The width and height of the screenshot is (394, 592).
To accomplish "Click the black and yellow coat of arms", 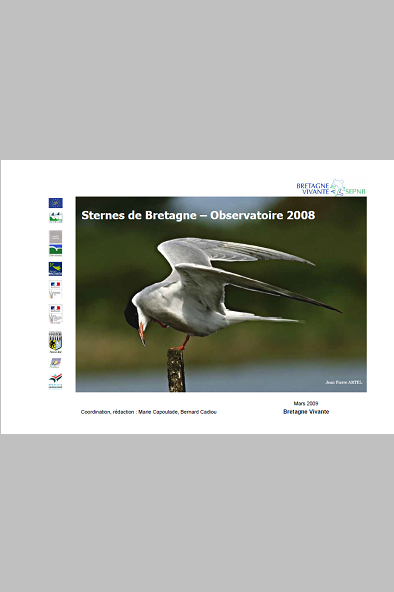I will (55, 342).
